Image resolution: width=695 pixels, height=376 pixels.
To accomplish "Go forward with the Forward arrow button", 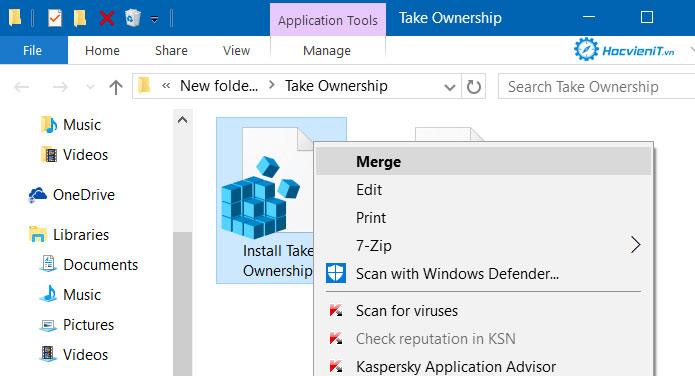I will click(x=60, y=86).
